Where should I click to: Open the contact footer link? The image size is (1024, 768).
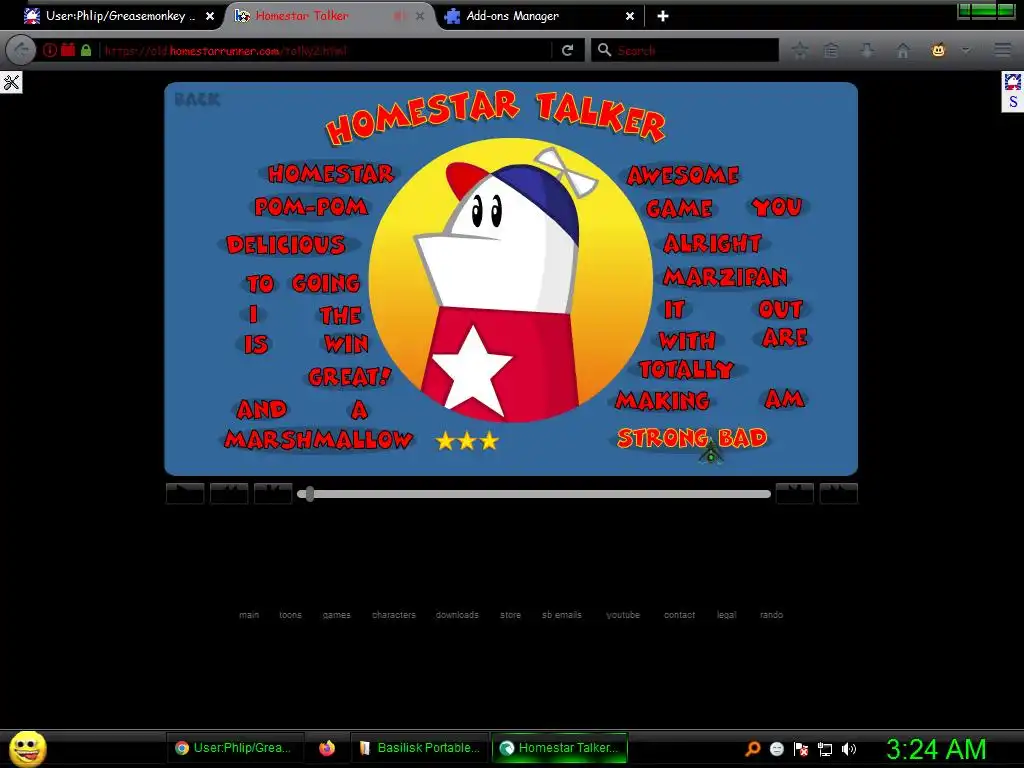tap(679, 615)
